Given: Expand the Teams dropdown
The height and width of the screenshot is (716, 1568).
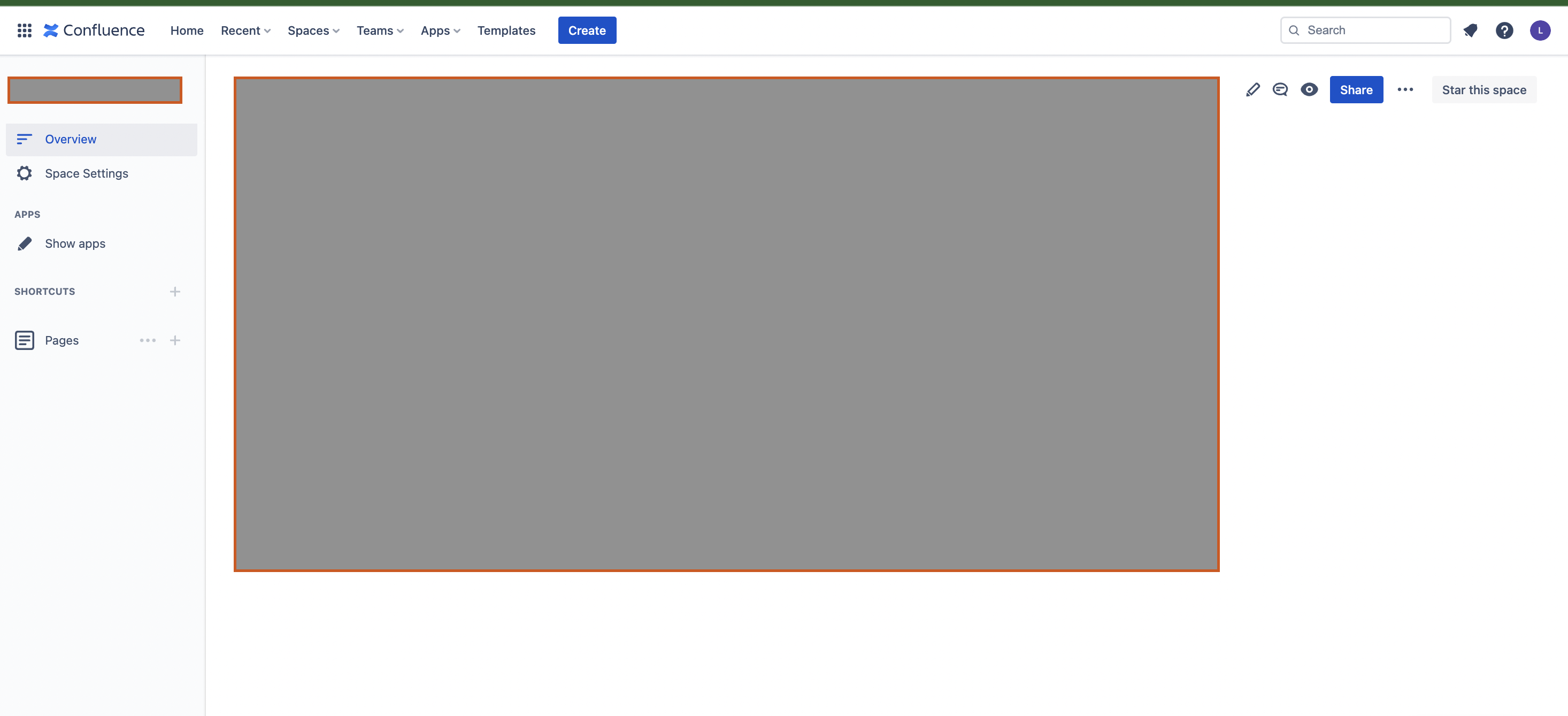Looking at the screenshot, I should (x=380, y=31).
